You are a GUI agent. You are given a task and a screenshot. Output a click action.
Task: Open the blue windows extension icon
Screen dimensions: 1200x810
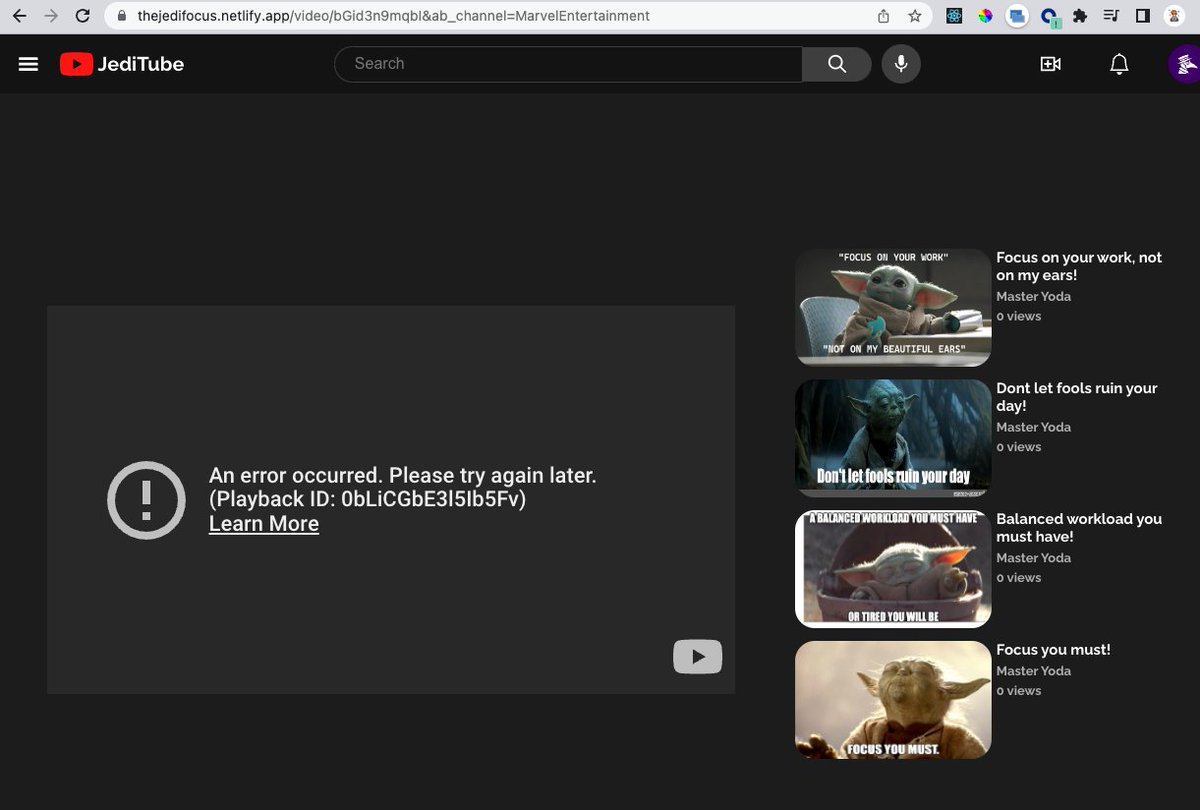(x=1018, y=16)
